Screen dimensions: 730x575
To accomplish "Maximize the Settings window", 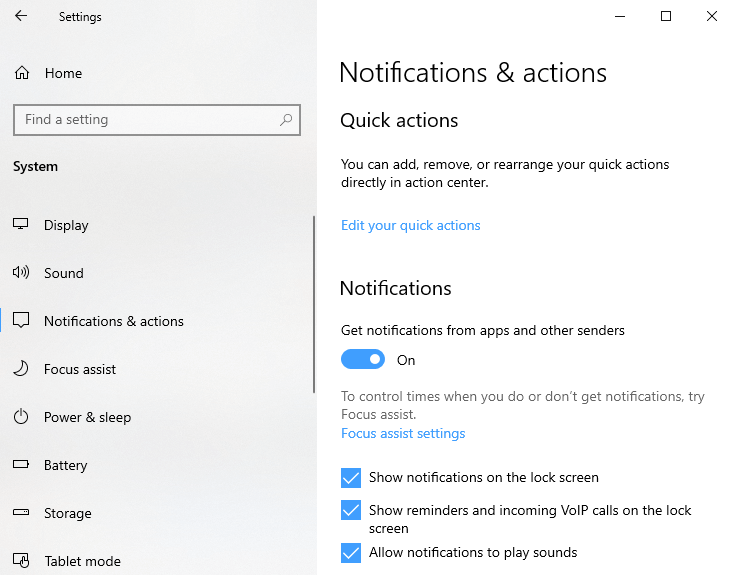I will 666,16.
